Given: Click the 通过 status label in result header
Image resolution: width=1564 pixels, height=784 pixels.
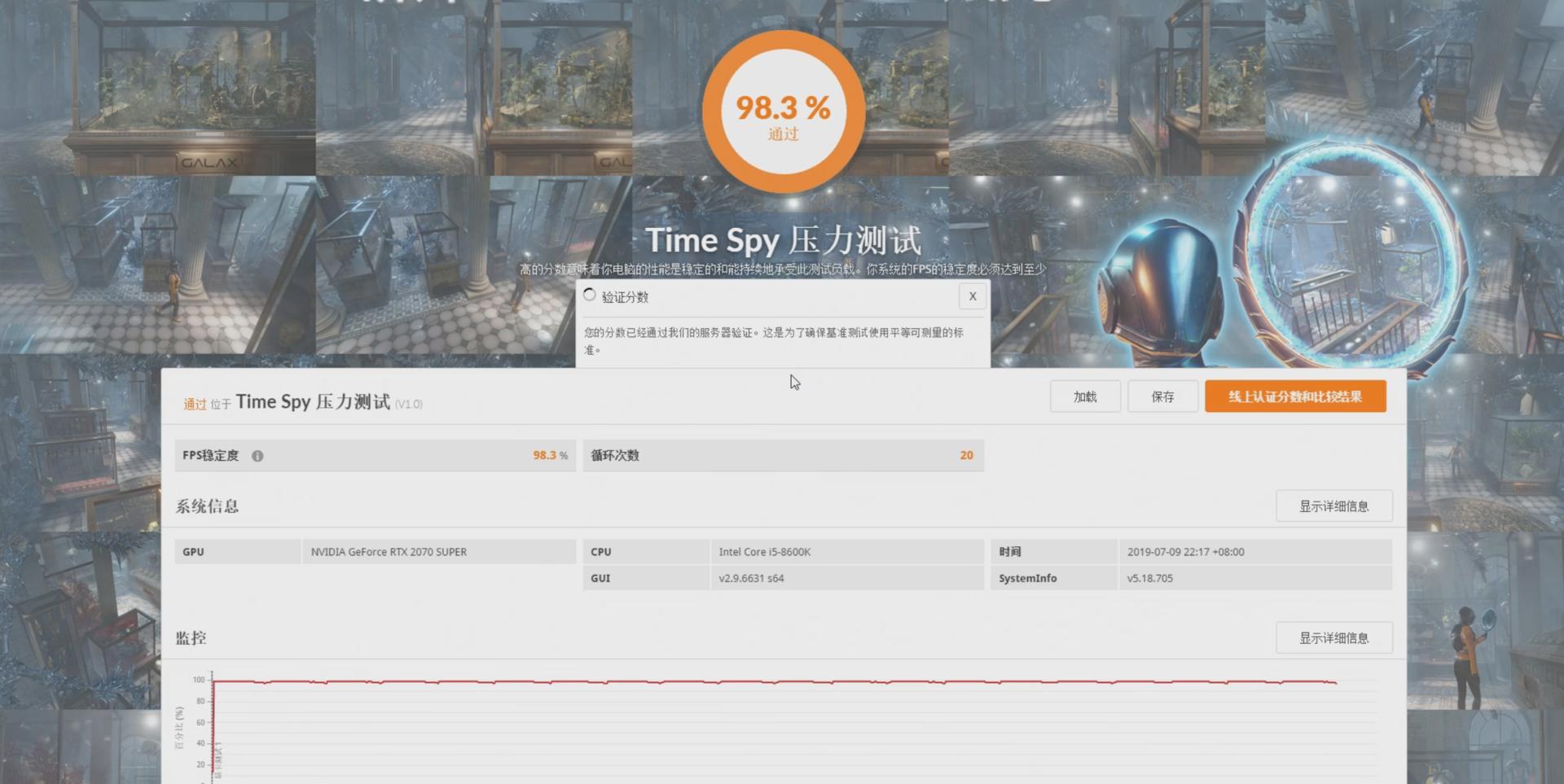Looking at the screenshot, I should [195, 404].
